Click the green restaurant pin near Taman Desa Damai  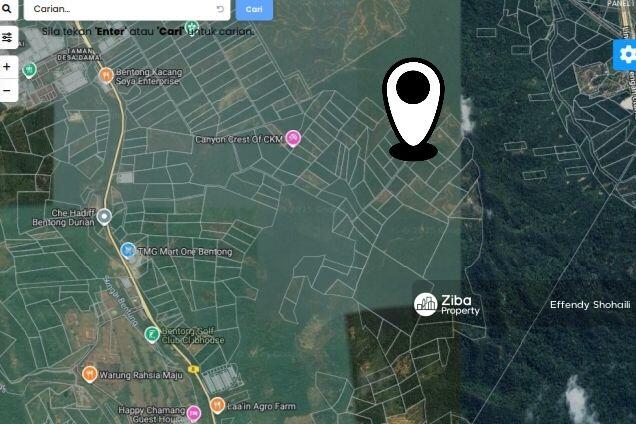(29, 70)
